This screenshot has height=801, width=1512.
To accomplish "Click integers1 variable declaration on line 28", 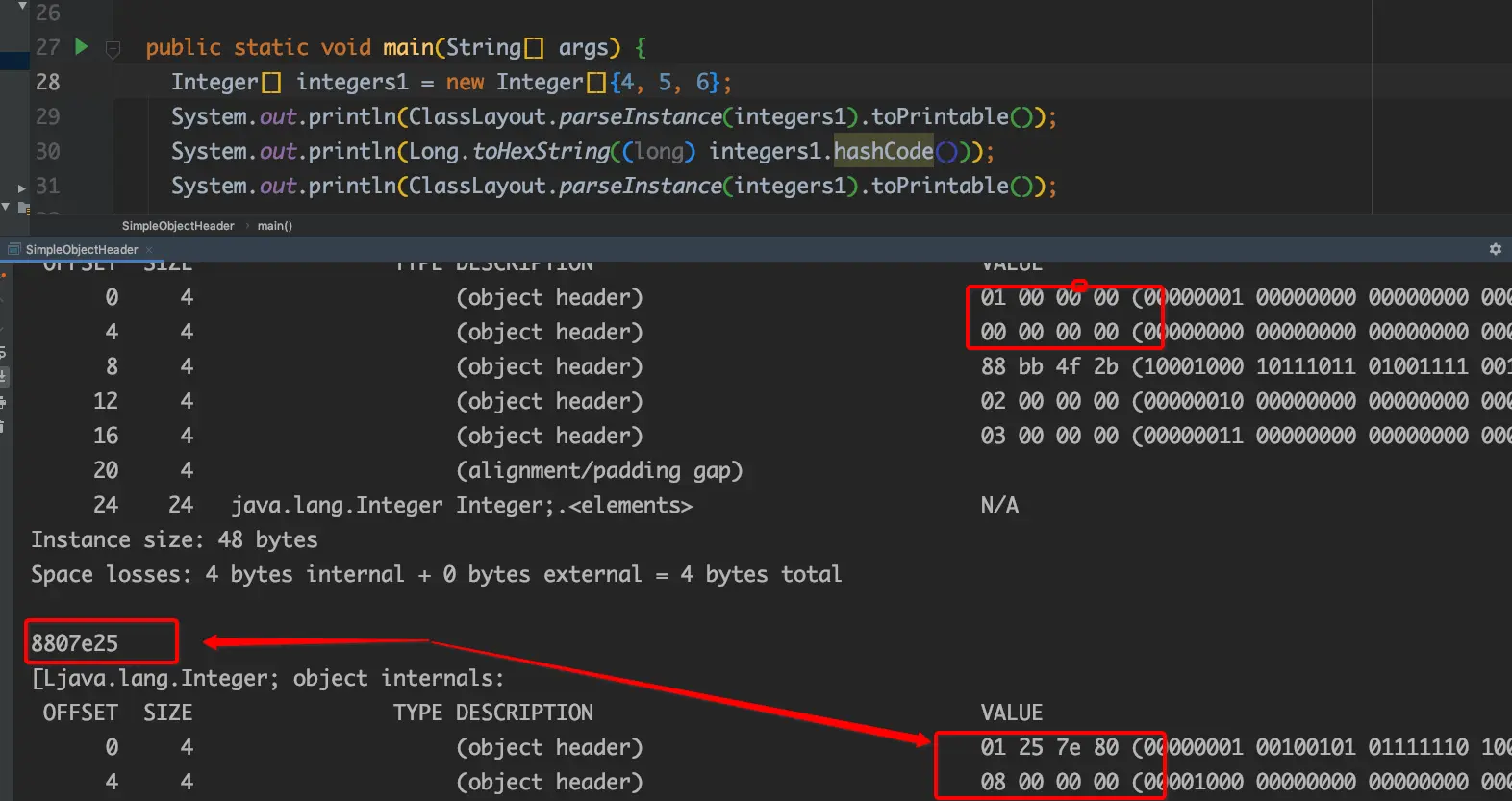I will pyautogui.click(x=352, y=82).
